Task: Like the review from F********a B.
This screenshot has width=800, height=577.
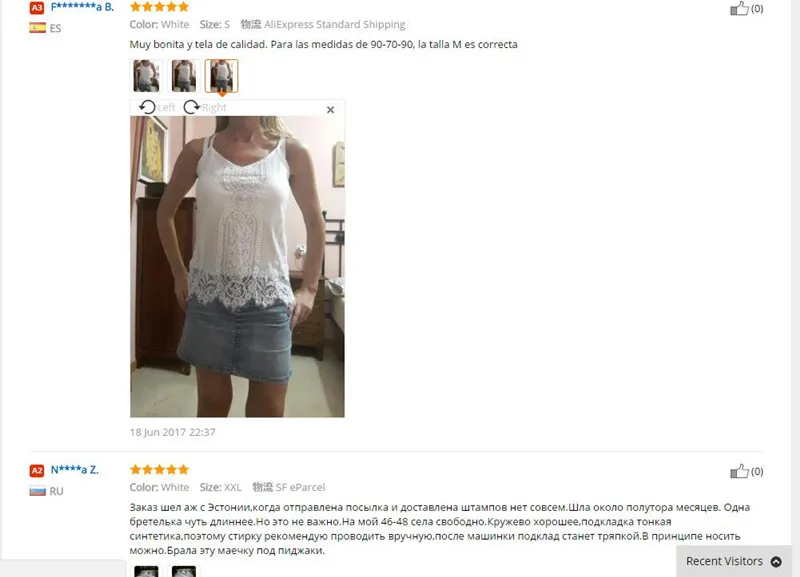Action: 739,8
